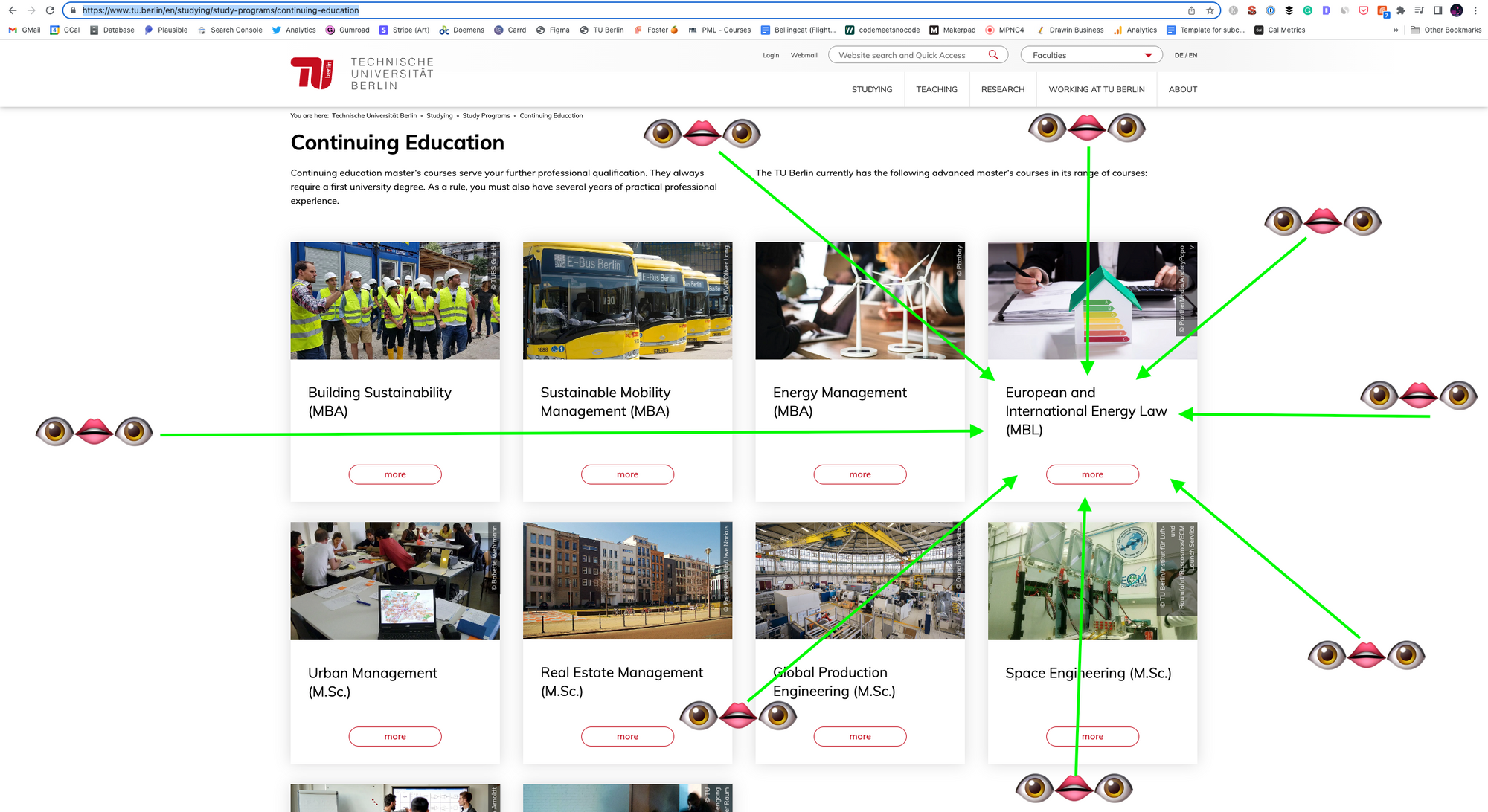Expand the Faculties dropdown
The image size is (1488, 812).
(1091, 55)
